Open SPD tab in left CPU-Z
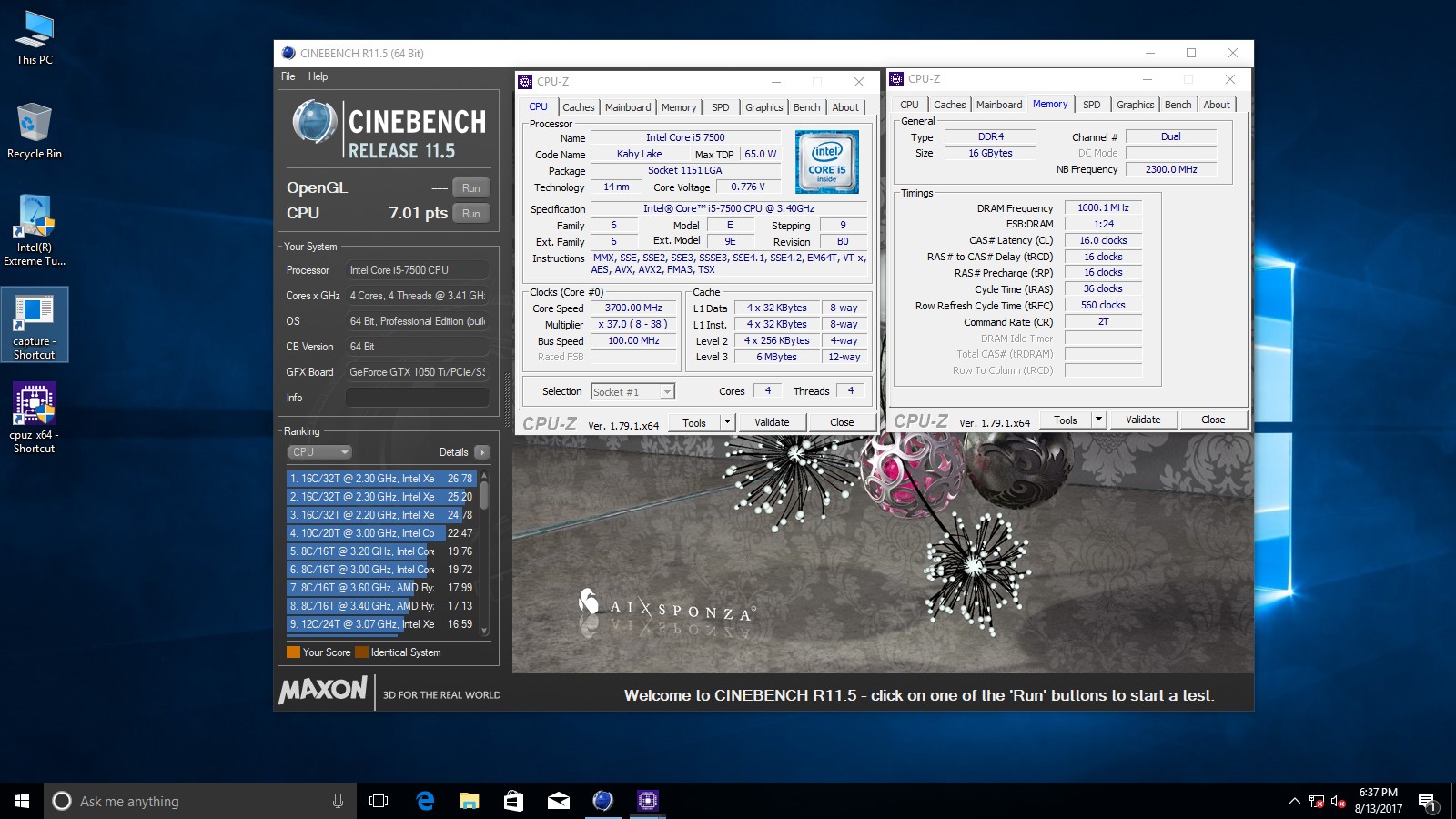1456x819 pixels. click(x=720, y=107)
